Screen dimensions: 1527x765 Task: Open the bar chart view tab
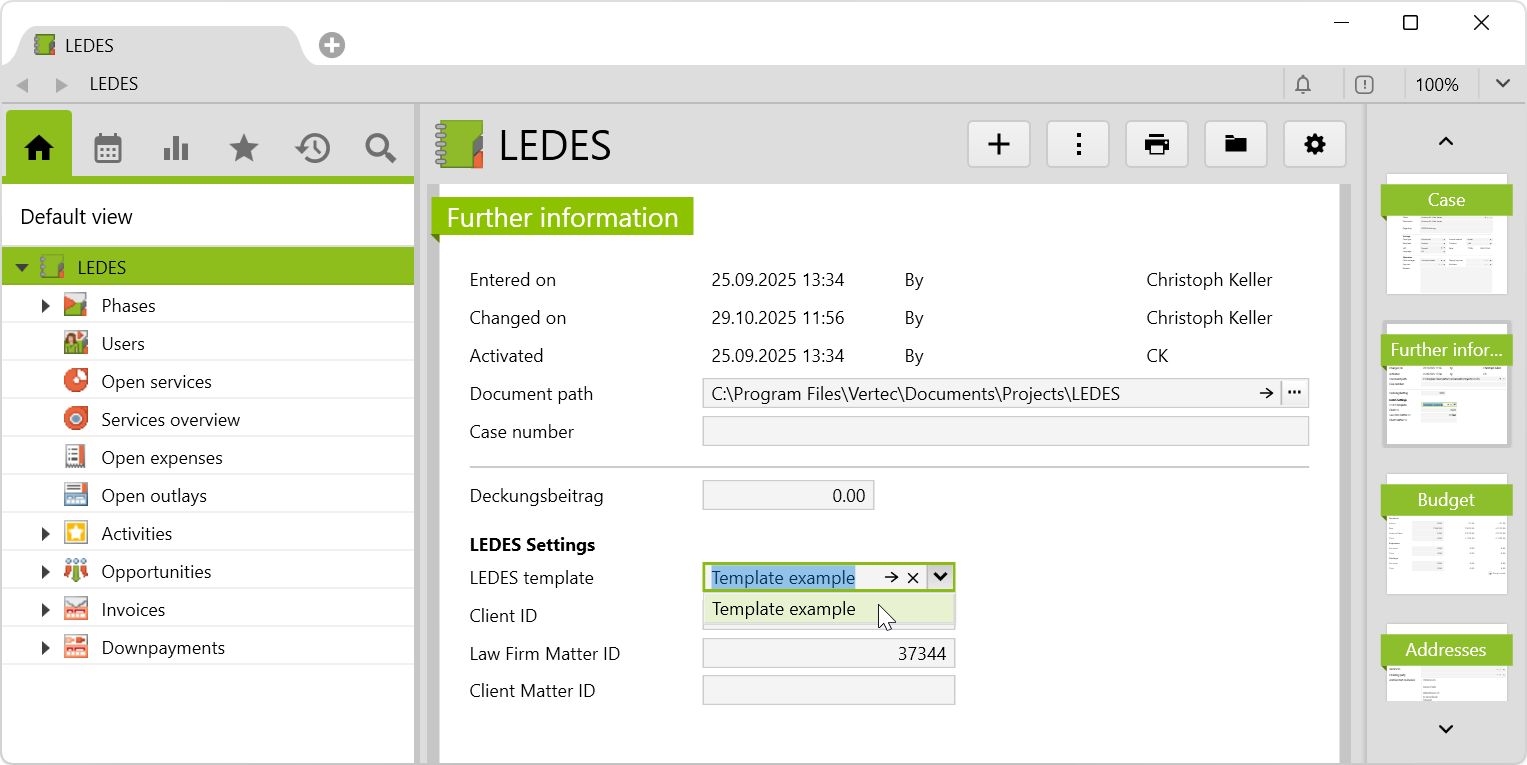[176, 149]
